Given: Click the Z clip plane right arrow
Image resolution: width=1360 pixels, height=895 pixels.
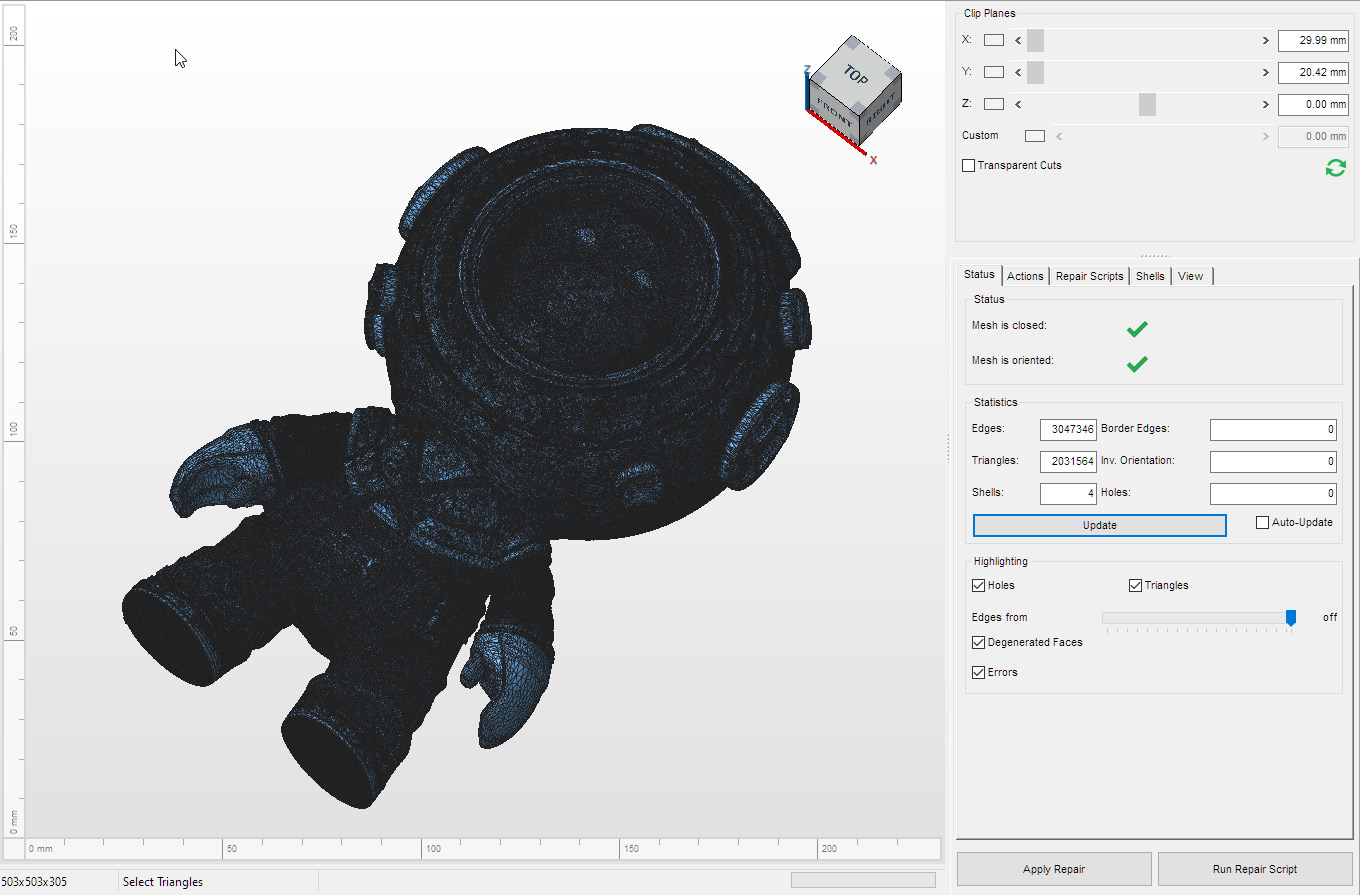Looking at the screenshot, I should [x=1265, y=104].
